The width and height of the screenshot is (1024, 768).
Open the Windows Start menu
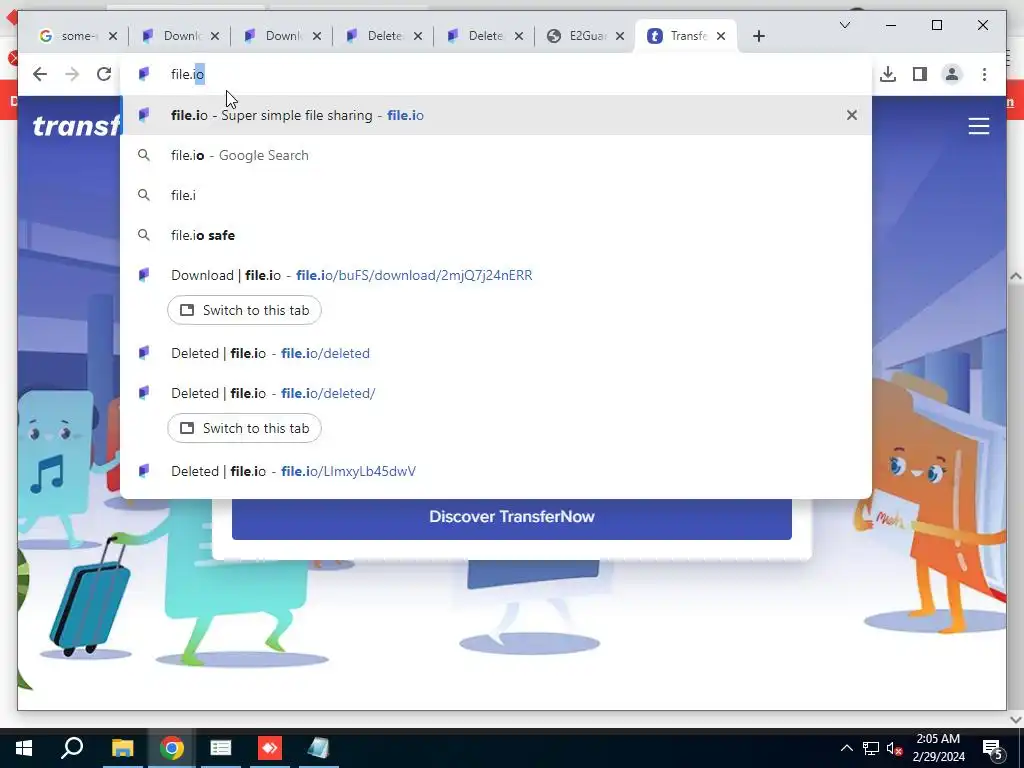(24, 748)
